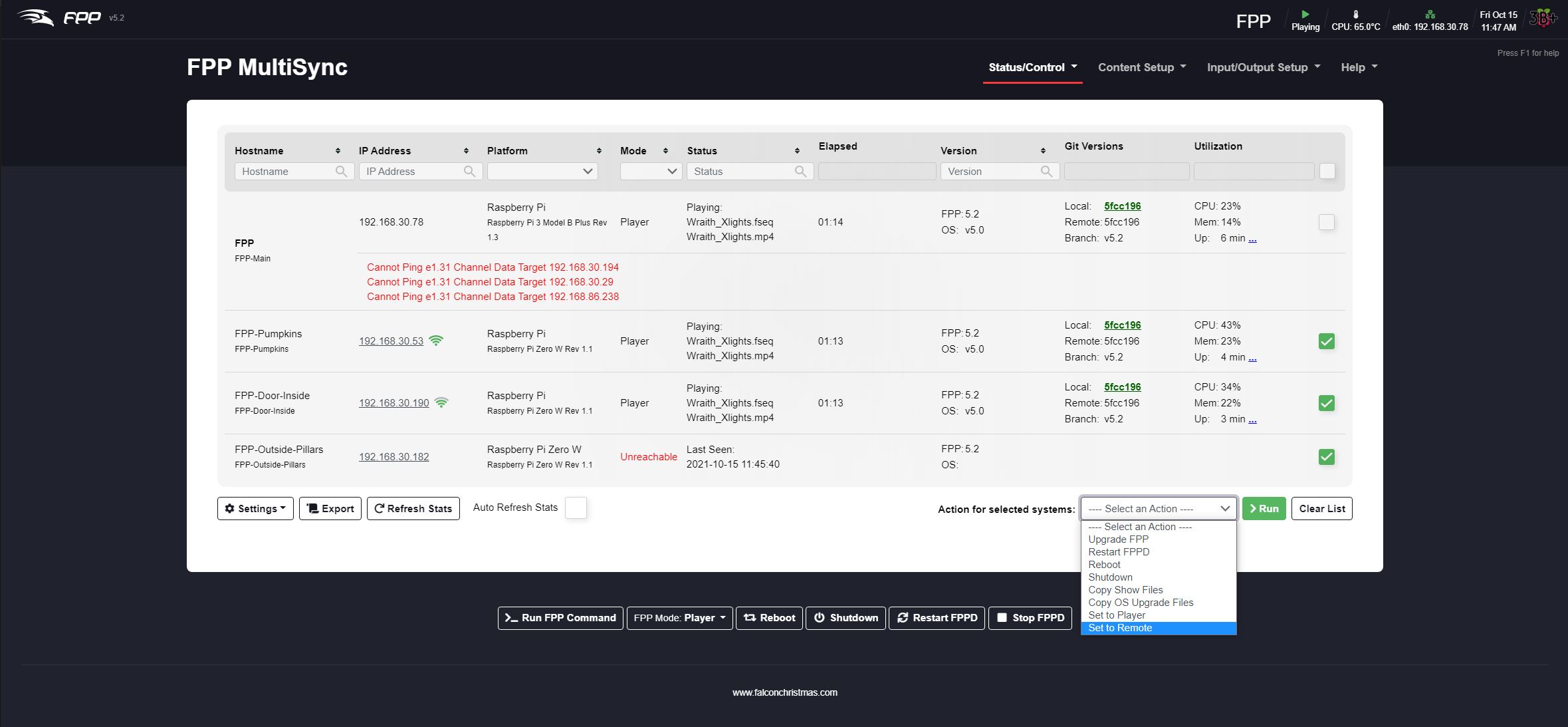
Task: Open IP link 192.168.30.182
Action: (393, 457)
